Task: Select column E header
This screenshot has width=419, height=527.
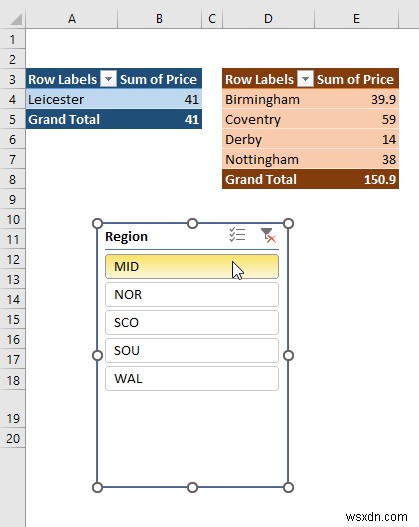Action: point(357,19)
